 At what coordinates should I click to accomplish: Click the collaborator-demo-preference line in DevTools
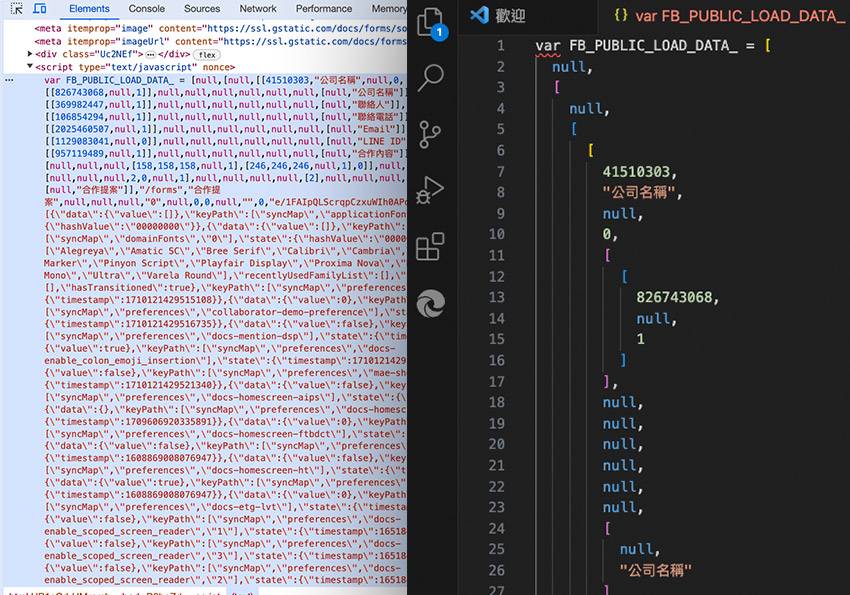pos(226,312)
